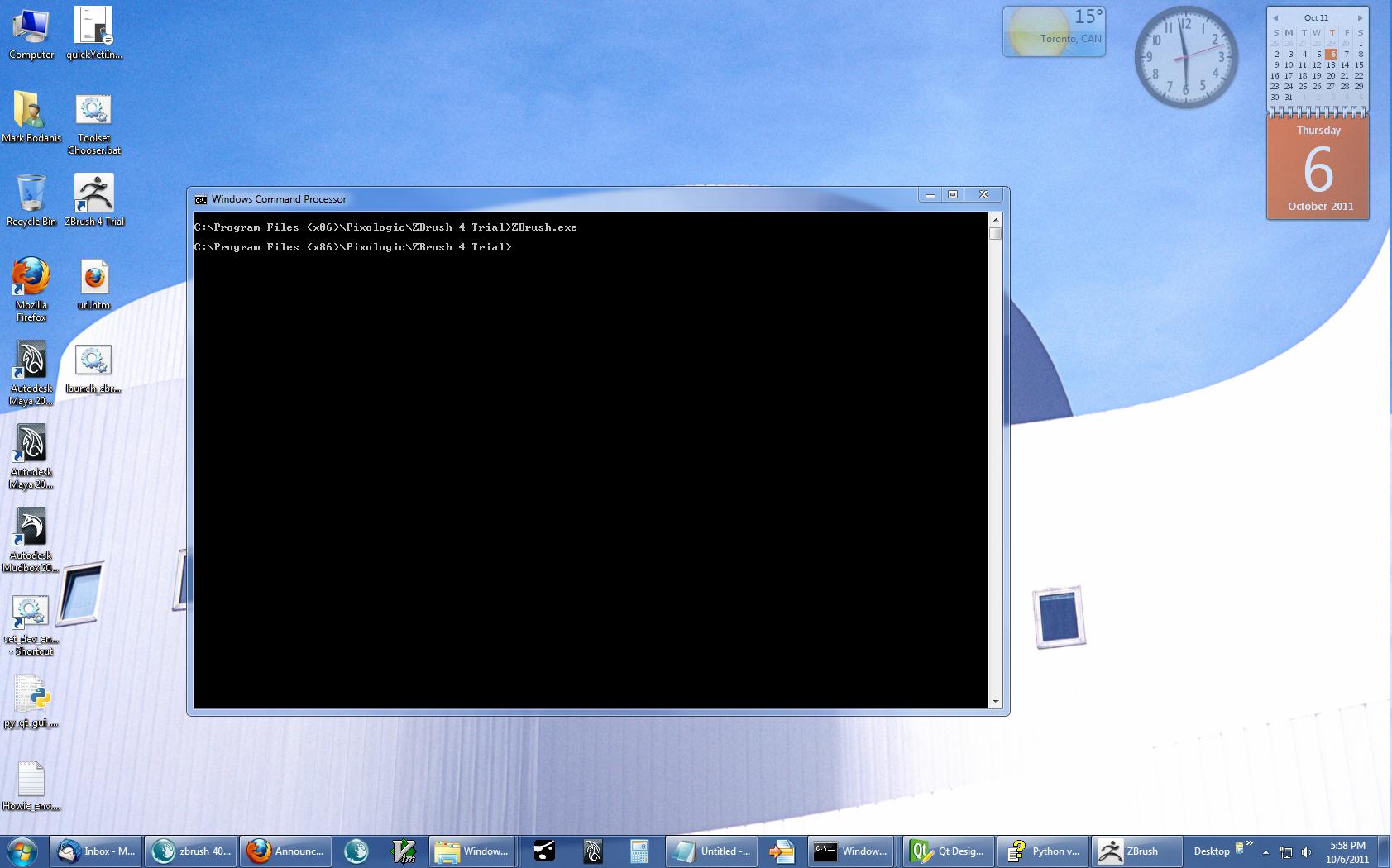Viewport: 1392px width, 868px height.
Task: Select the Howie_env text file icon
Action: (31, 785)
